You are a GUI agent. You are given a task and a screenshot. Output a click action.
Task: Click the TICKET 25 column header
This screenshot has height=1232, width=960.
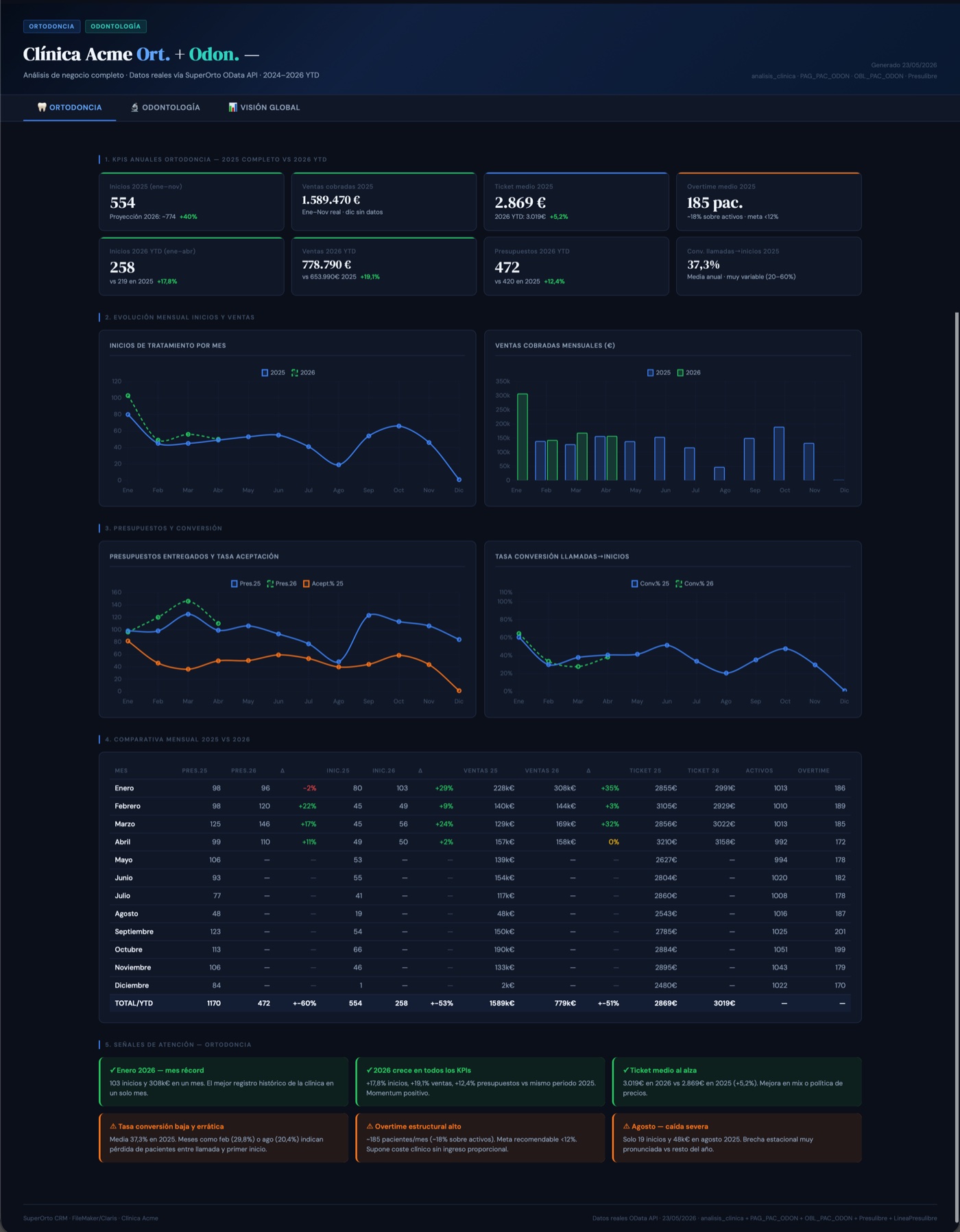[x=645, y=770]
